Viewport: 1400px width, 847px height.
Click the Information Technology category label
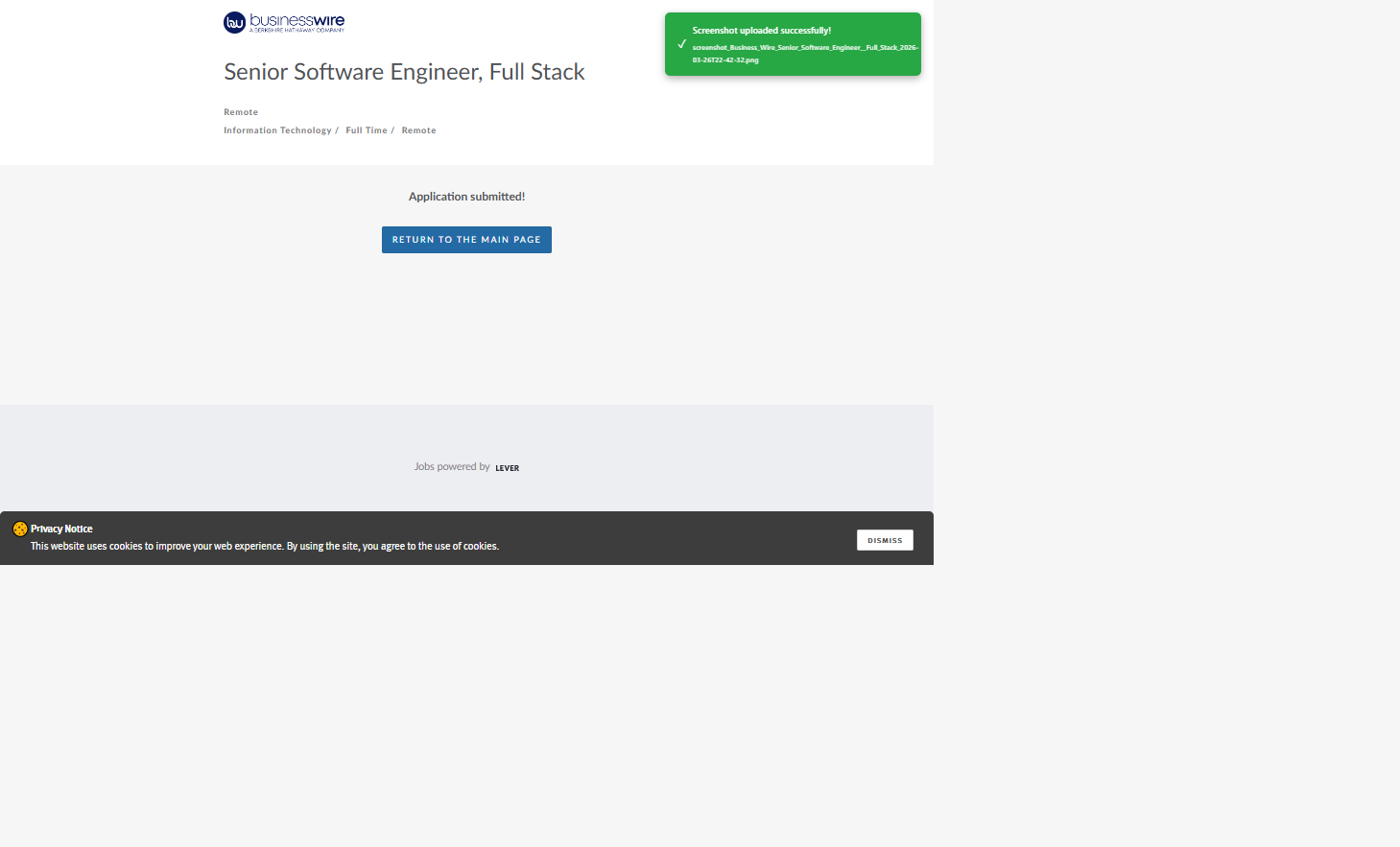pyautogui.click(x=277, y=130)
